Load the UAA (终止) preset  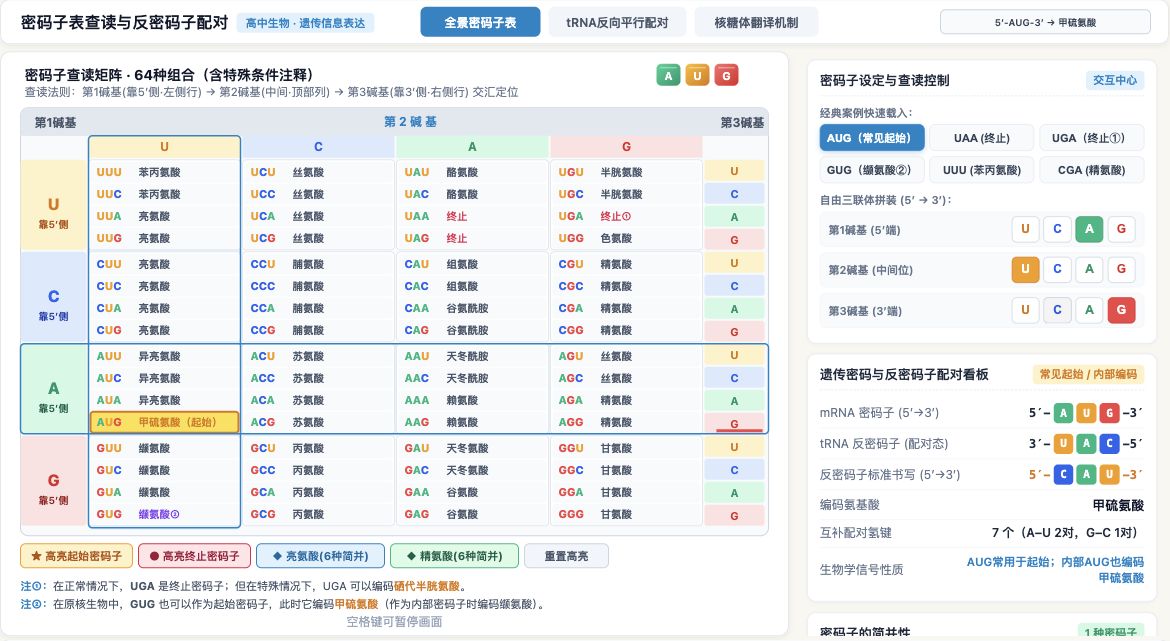pos(981,138)
